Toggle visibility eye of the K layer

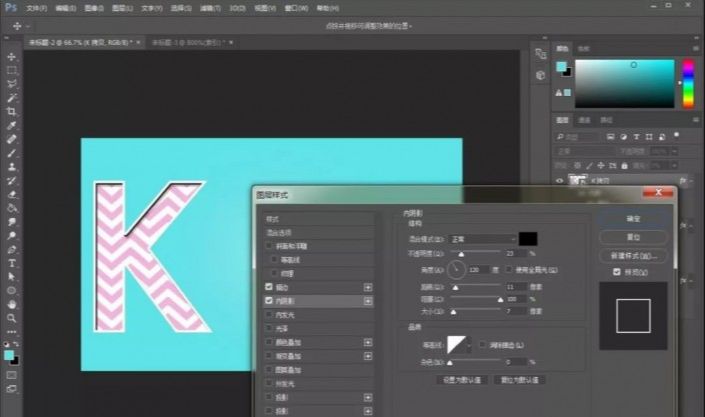(x=559, y=180)
